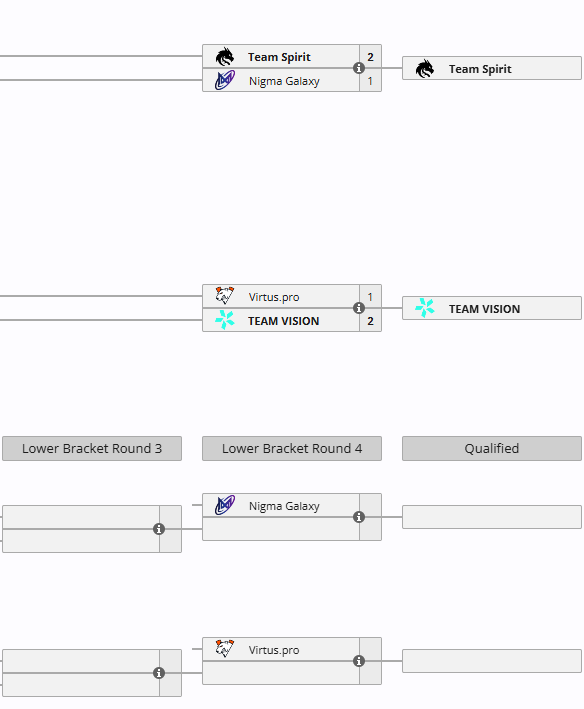Click empty opponent slot below Virtus.pro

[281, 673]
